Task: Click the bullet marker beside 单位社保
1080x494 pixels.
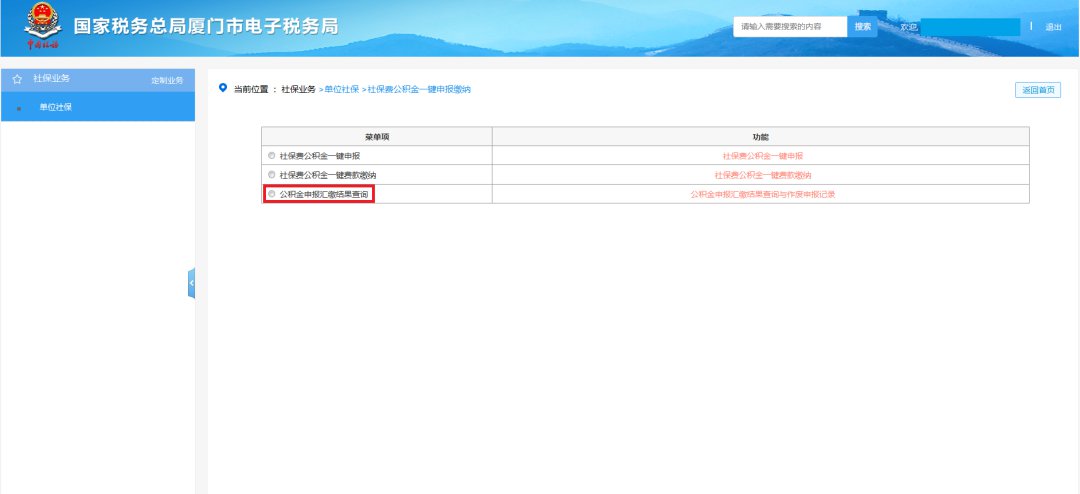Action: (19, 108)
